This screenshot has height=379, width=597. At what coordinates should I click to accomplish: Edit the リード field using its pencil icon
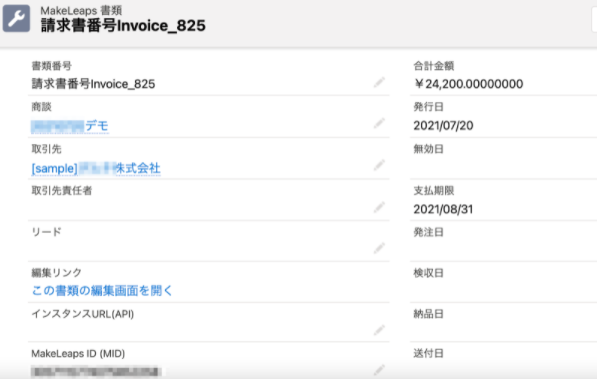click(x=379, y=248)
